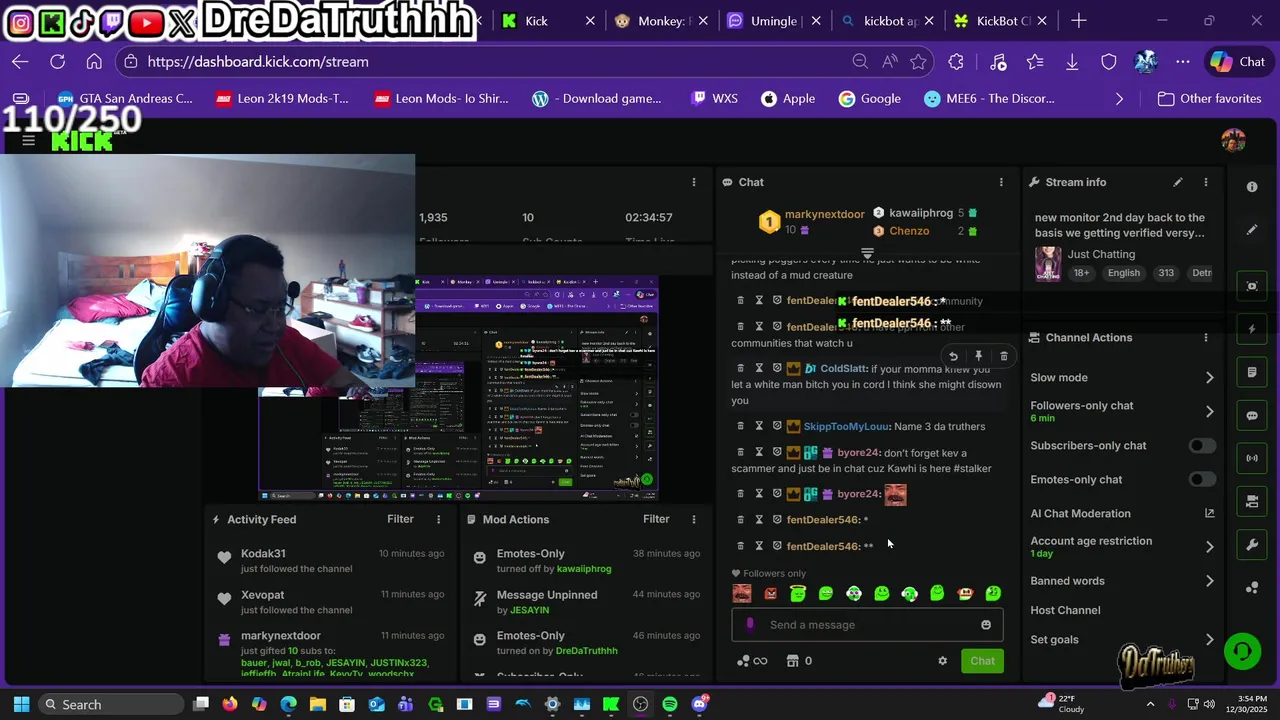Click Host Channel action
Screen dimensions: 1280x720
(x=1065, y=610)
